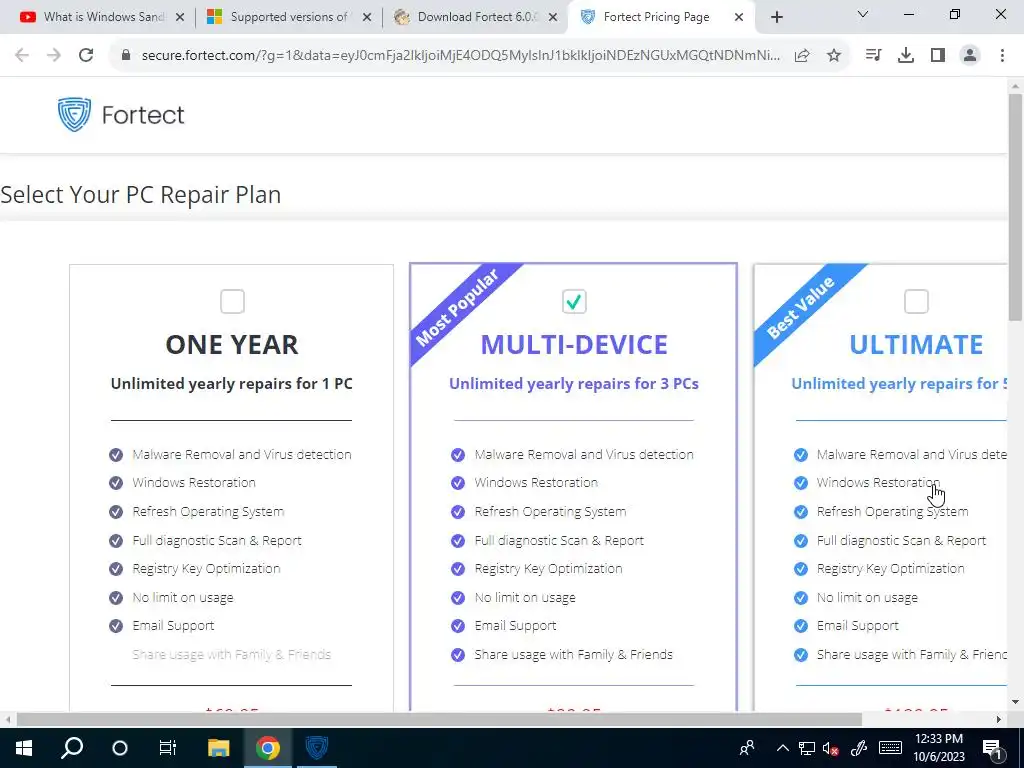This screenshot has height=768, width=1024.
Task: Open Fortect app from taskbar
Action: pos(317,748)
